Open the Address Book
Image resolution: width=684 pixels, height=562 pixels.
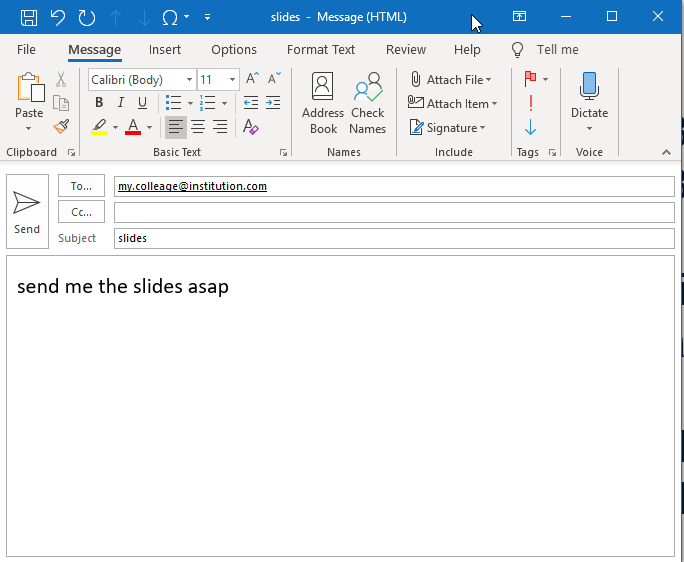coord(323,103)
